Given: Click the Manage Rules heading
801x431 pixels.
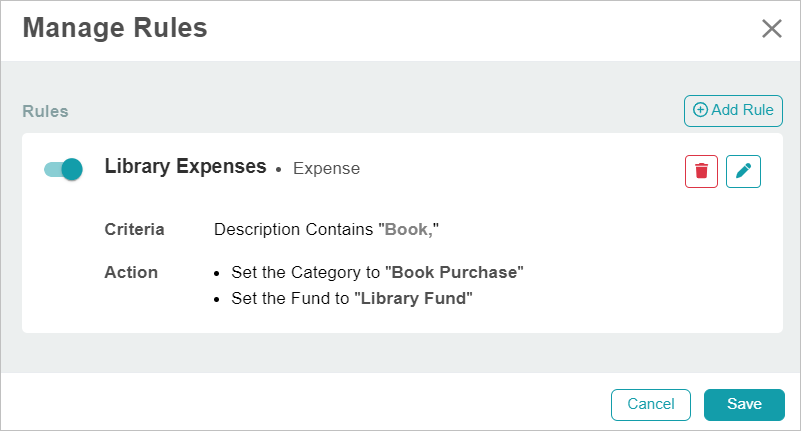Looking at the screenshot, I should [x=115, y=28].
